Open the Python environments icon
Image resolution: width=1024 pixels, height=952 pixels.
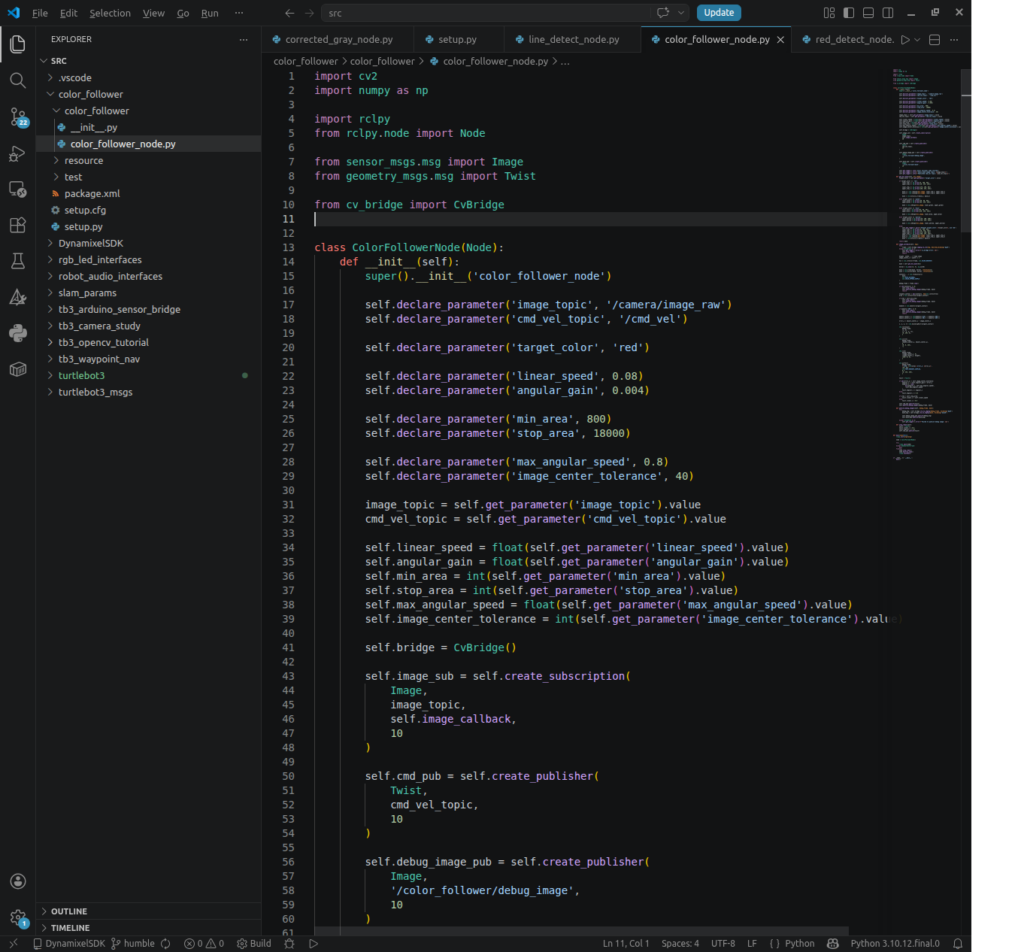[x=18, y=333]
